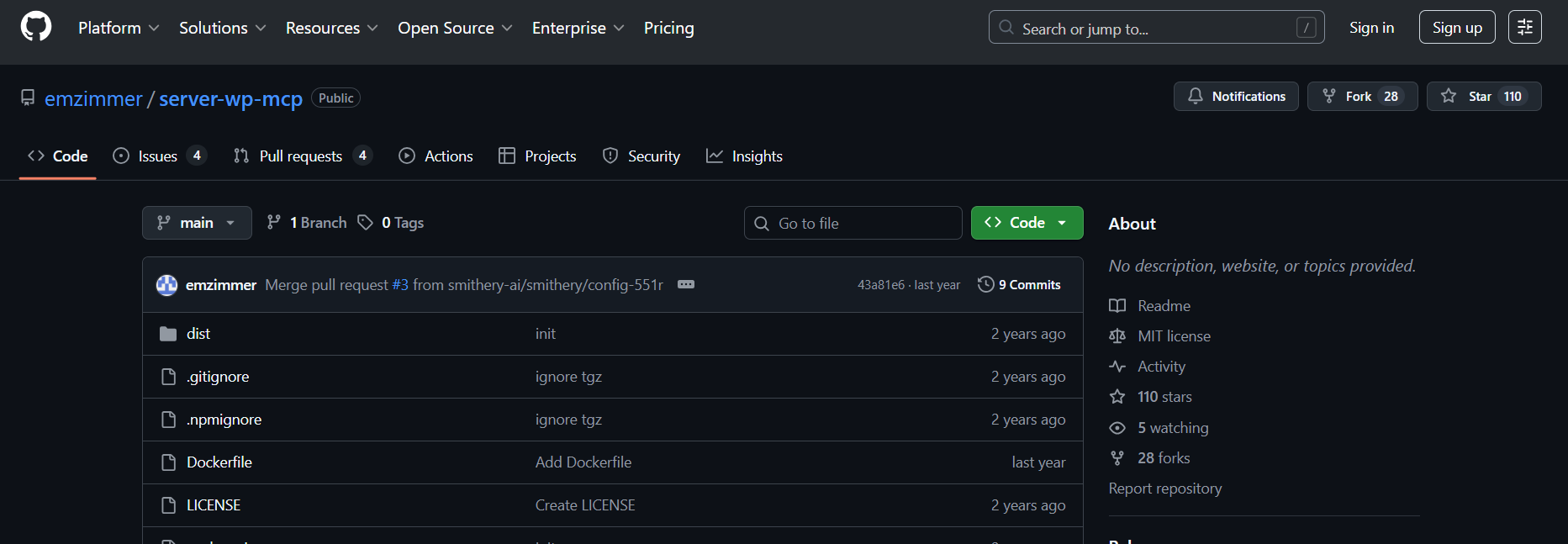The image size is (1568, 544).
Task: Switch to the Security tab
Action: pyautogui.click(x=641, y=156)
